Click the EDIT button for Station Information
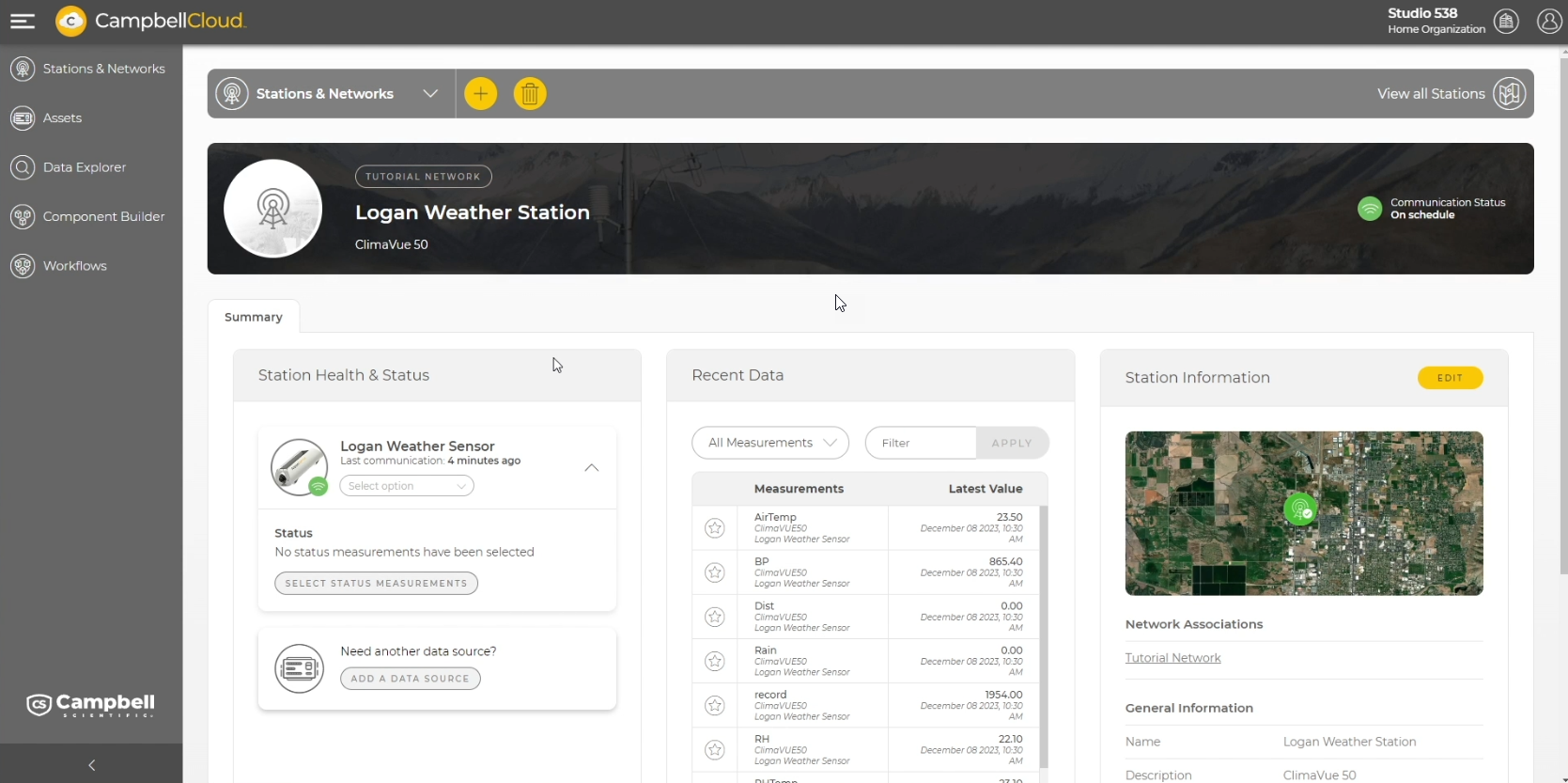The width and height of the screenshot is (1568, 783). click(1450, 378)
